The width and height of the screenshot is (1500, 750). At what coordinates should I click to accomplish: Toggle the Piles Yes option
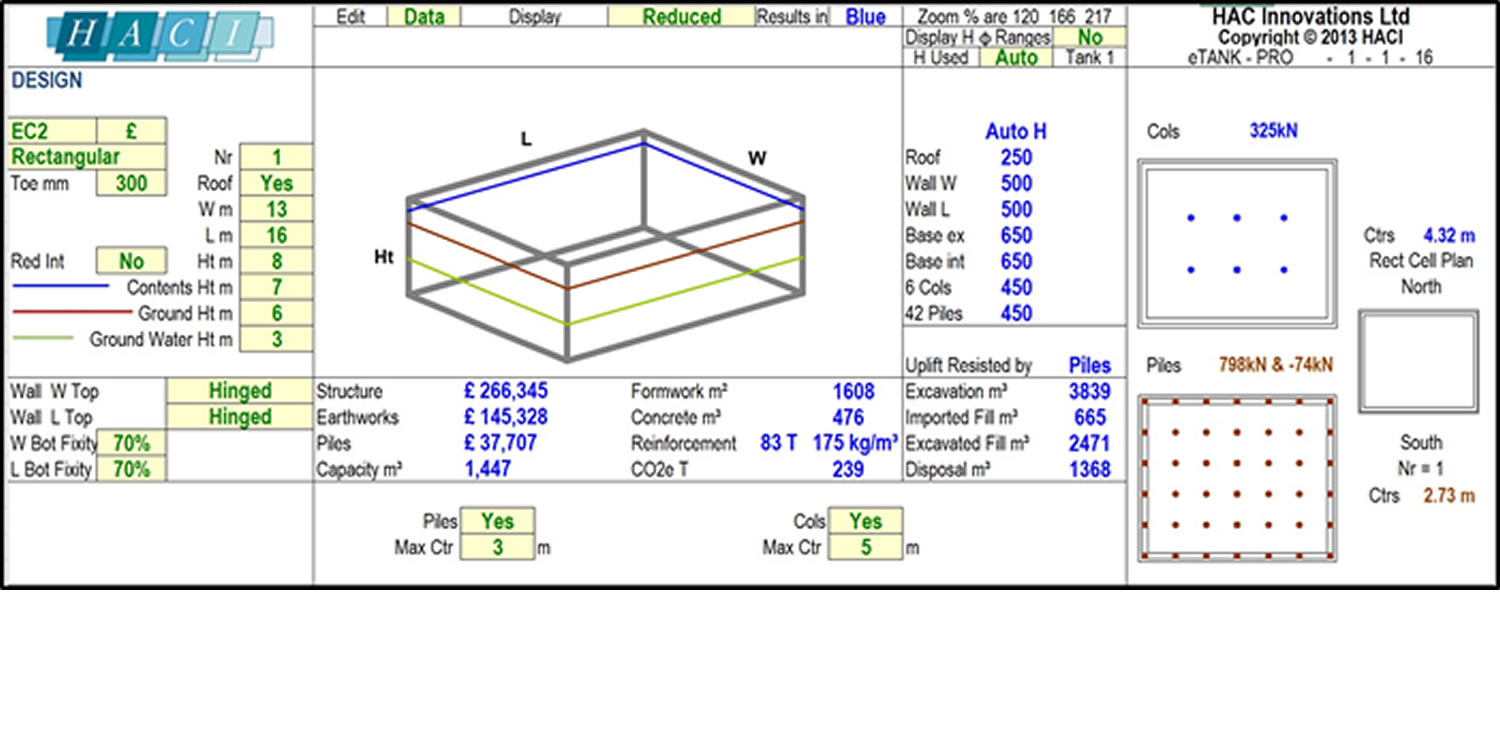(497, 522)
